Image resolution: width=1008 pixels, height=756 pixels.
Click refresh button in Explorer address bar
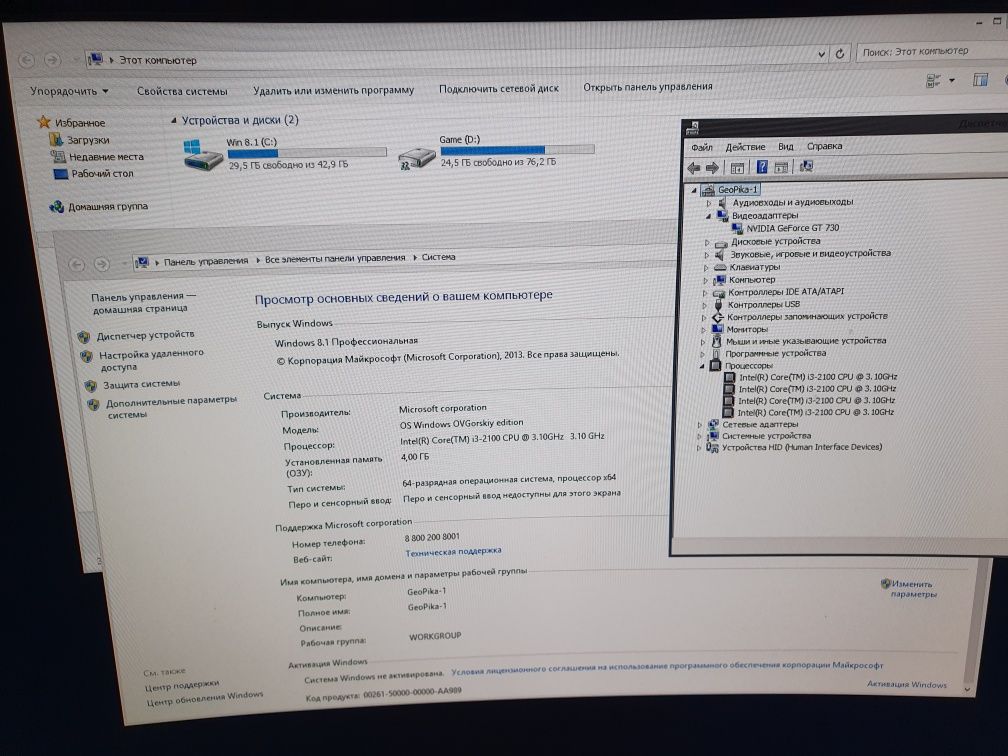840,54
